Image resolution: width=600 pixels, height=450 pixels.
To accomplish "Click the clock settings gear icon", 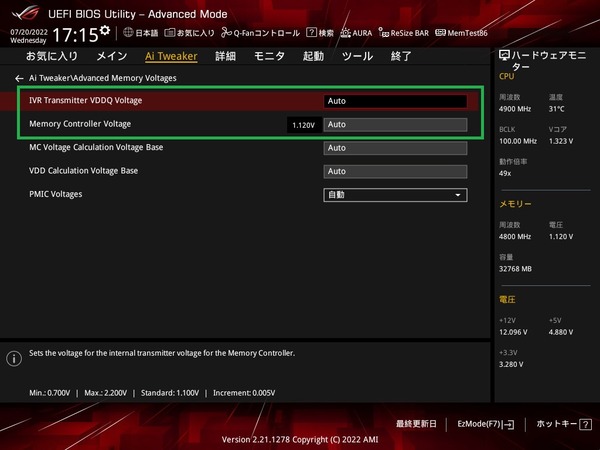I will click(x=105, y=30).
